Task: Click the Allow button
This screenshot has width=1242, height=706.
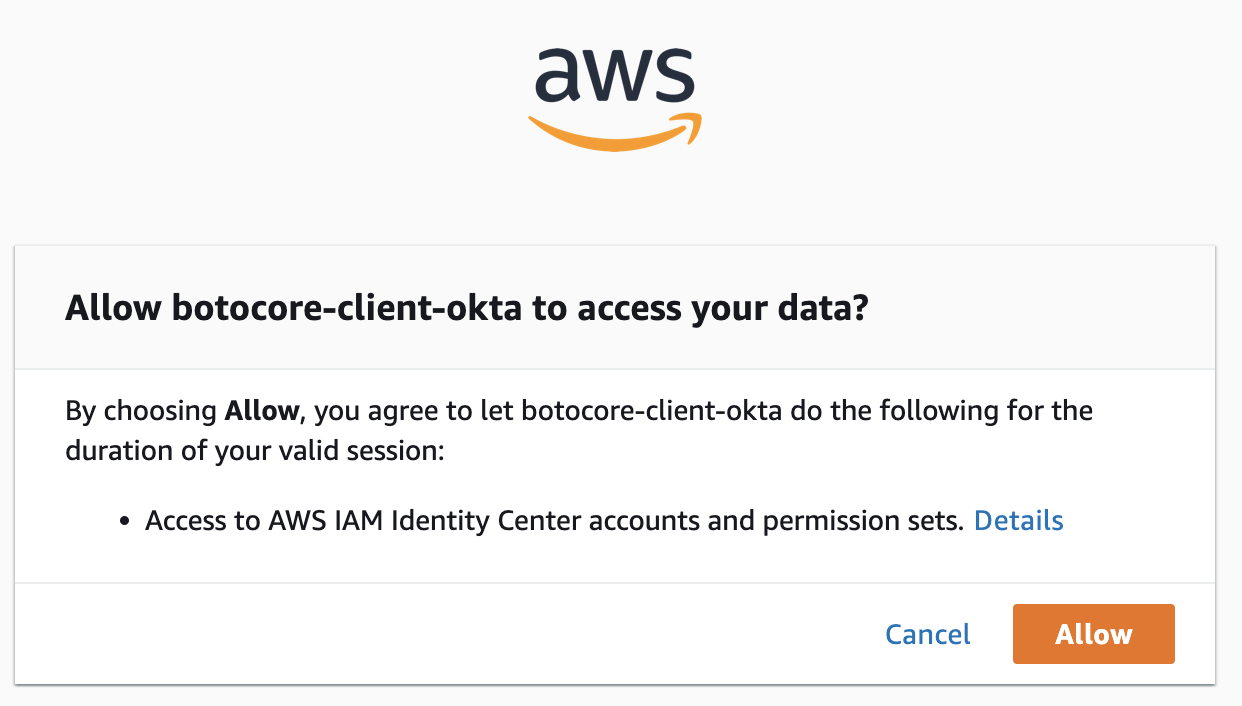Action: tap(1093, 634)
